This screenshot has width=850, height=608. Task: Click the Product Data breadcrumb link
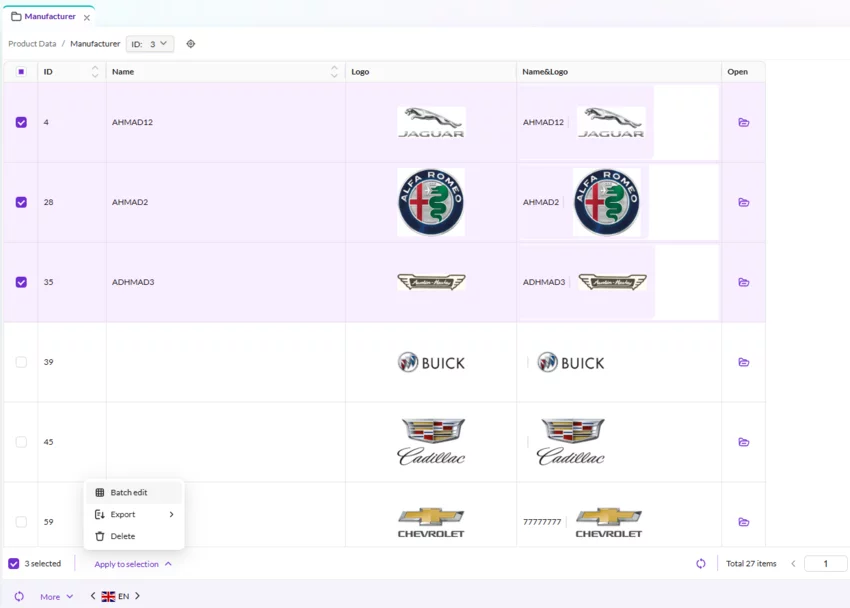[x=32, y=44]
